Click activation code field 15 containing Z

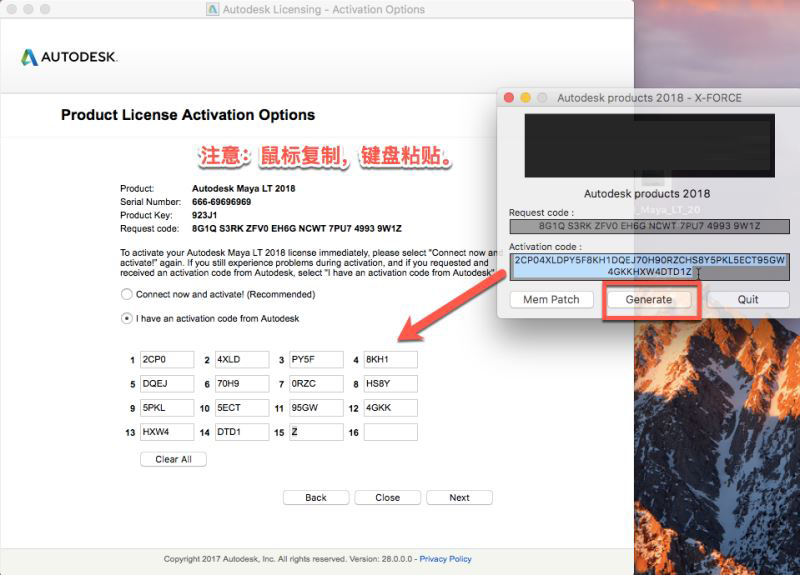[x=316, y=432]
